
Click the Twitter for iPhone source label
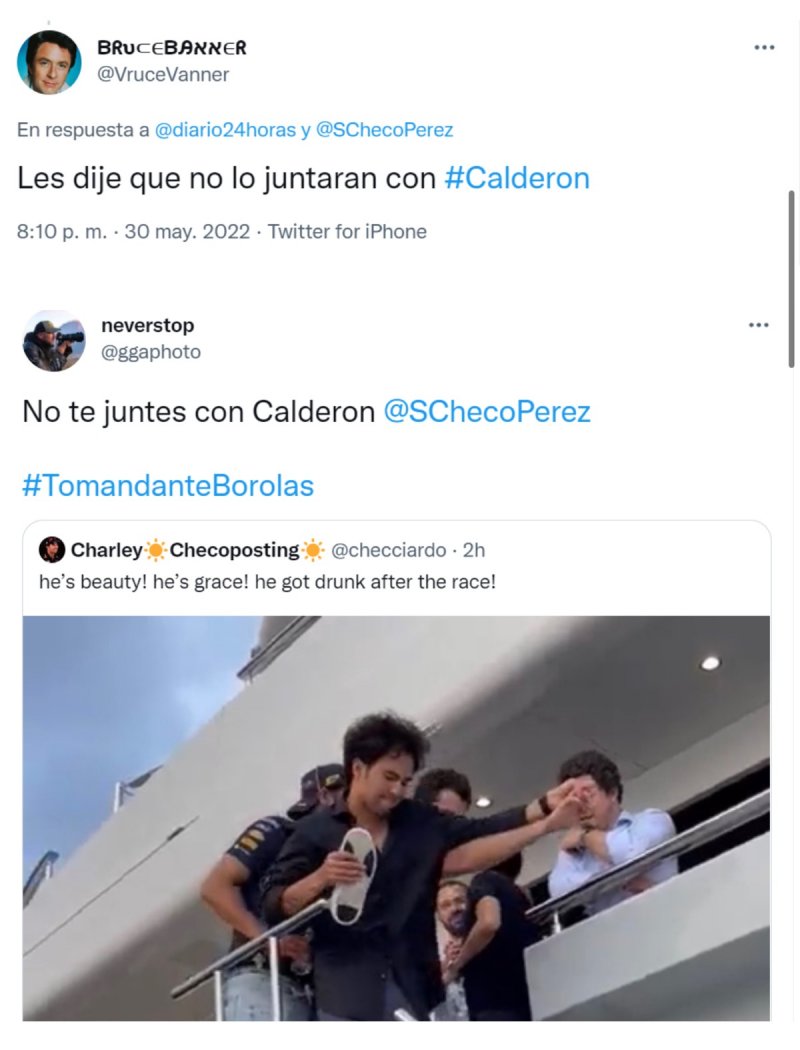point(347,232)
